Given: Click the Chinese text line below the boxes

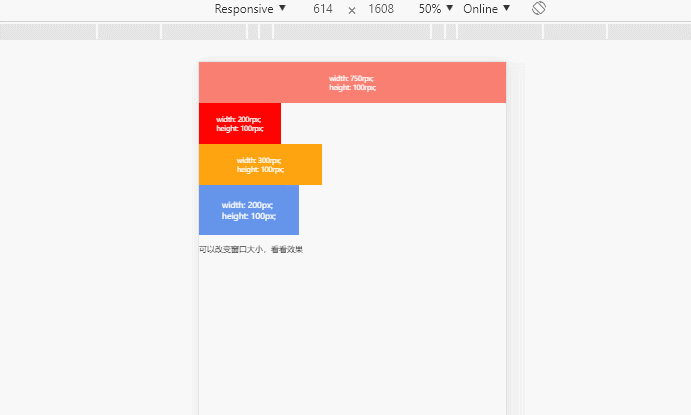Looking at the screenshot, I should [251, 249].
